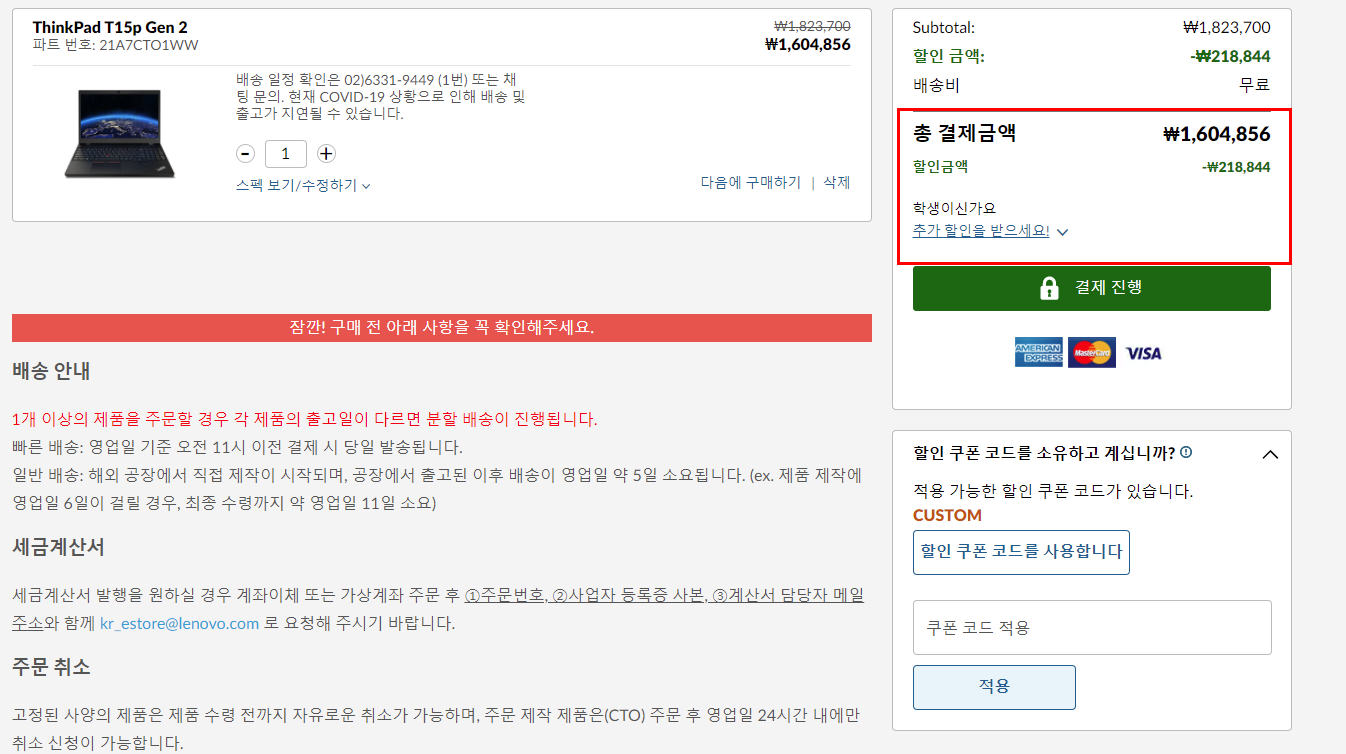Click the discounted price ₩1,604,856 on product card
Viewport: 1346px width, 754px height.
click(x=808, y=45)
